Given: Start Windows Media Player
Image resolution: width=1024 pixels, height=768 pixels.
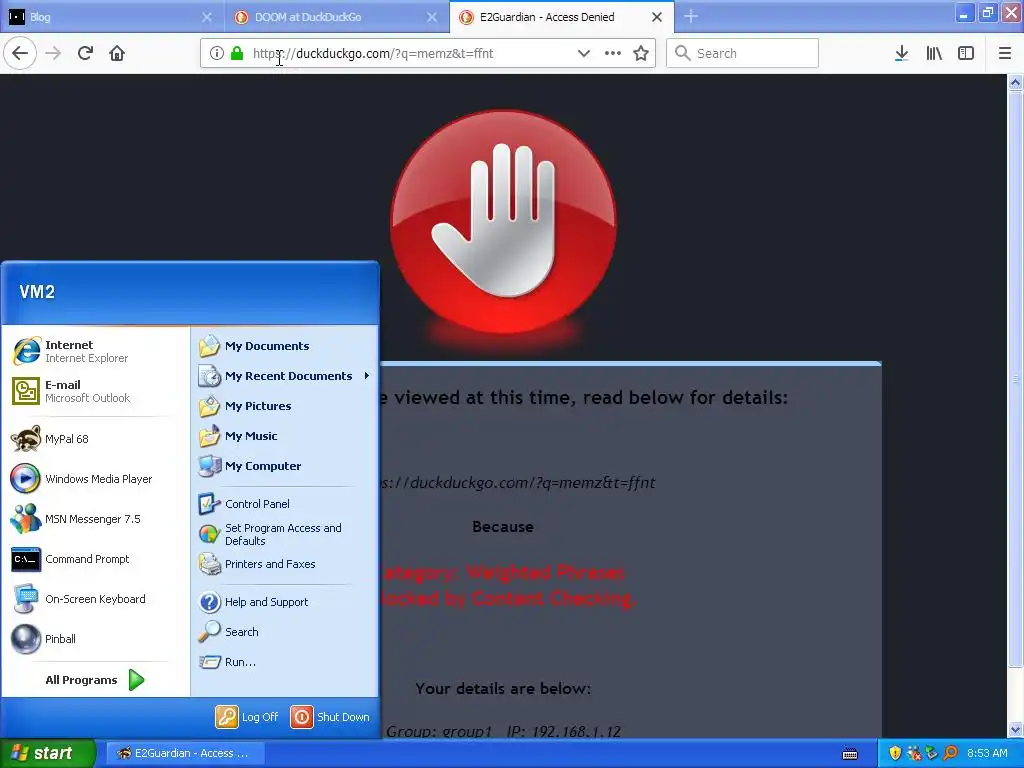Looking at the screenshot, I should (x=95, y=479).
